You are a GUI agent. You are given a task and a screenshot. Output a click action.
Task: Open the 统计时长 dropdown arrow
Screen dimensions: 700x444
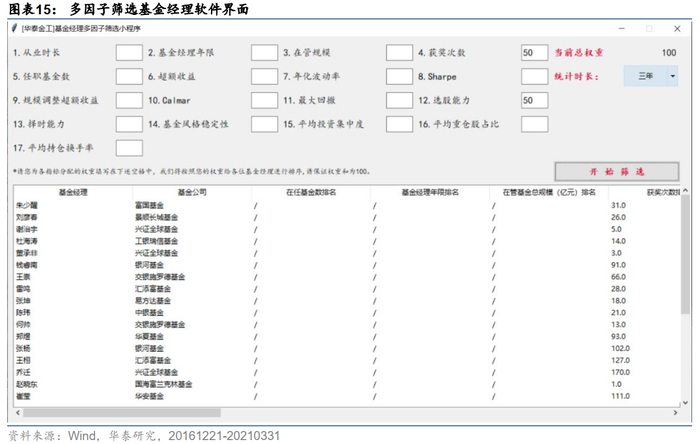coord(673,76)
